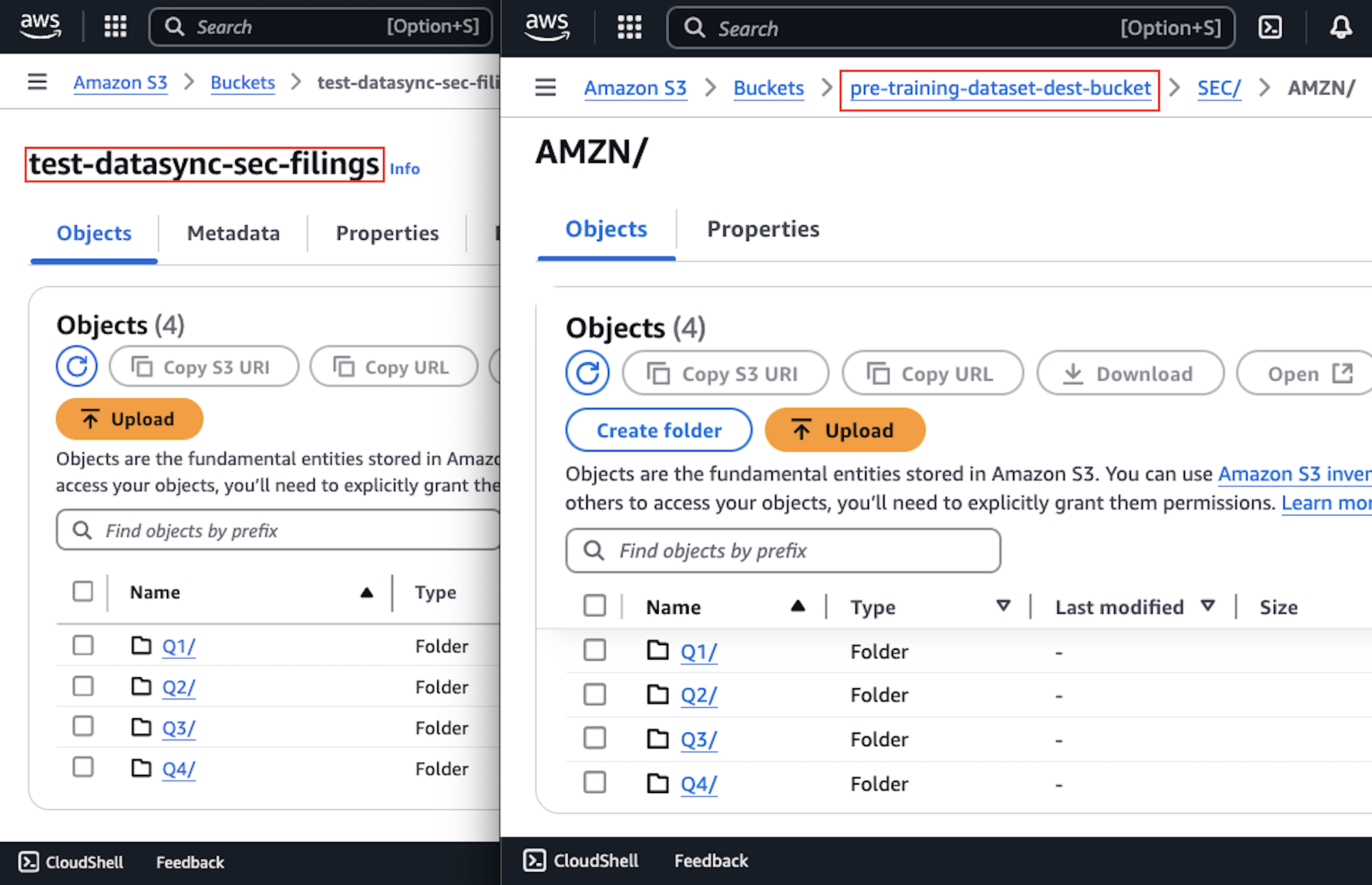Open the AWS services grid menu

tap(629, 27)
